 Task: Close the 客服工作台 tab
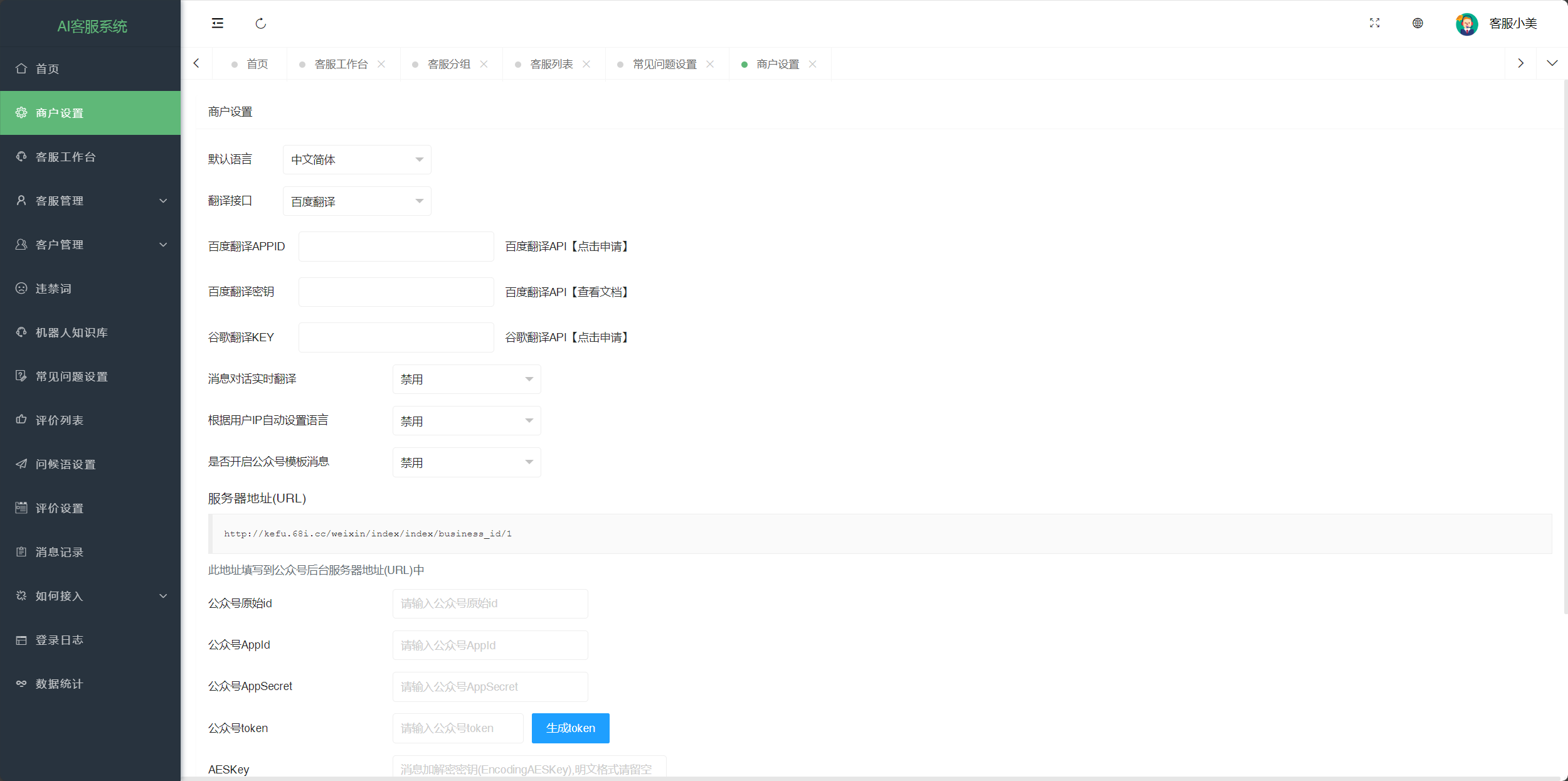[x=381, y=64]
